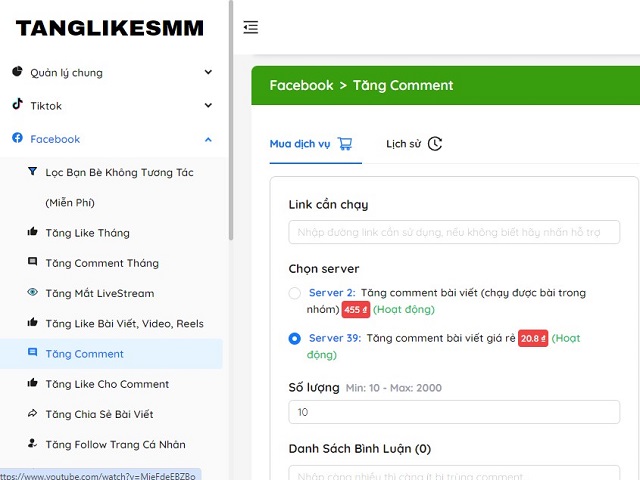Viewport: 640px width, 480px height.
Task: Click the Facebook logo icon in sidebar
Action: click(17, 138)
